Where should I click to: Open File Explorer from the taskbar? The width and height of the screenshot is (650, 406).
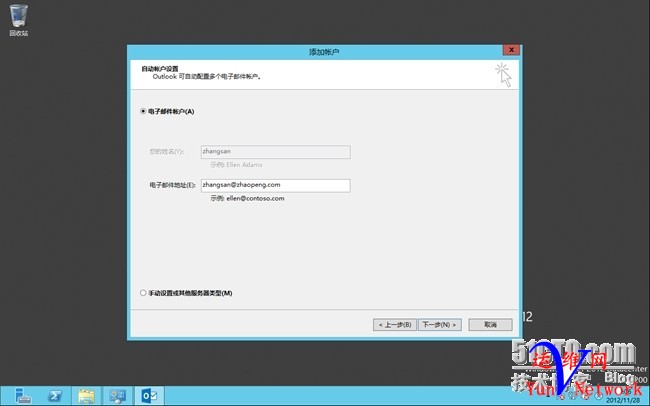pyautogui.click(x=86, y=396)
